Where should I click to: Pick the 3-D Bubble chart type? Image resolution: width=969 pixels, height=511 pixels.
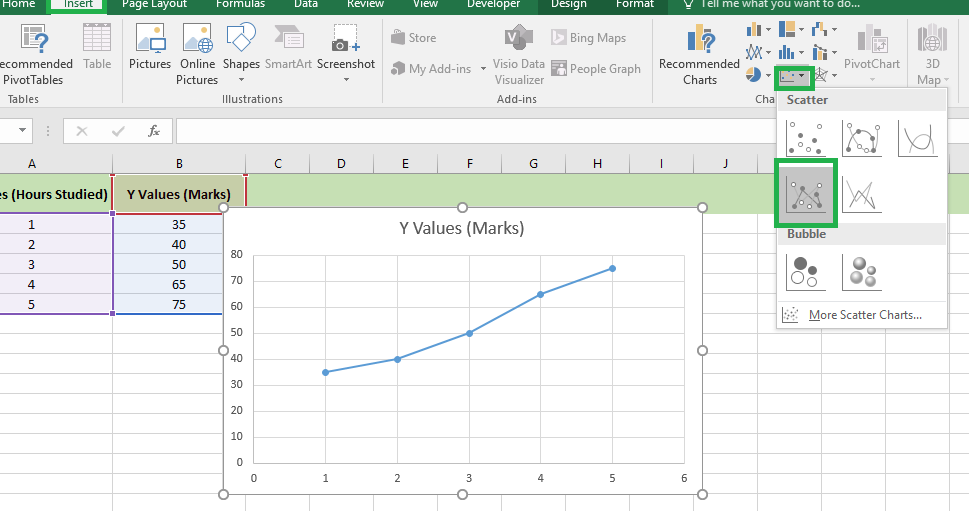tap(861, 270)
